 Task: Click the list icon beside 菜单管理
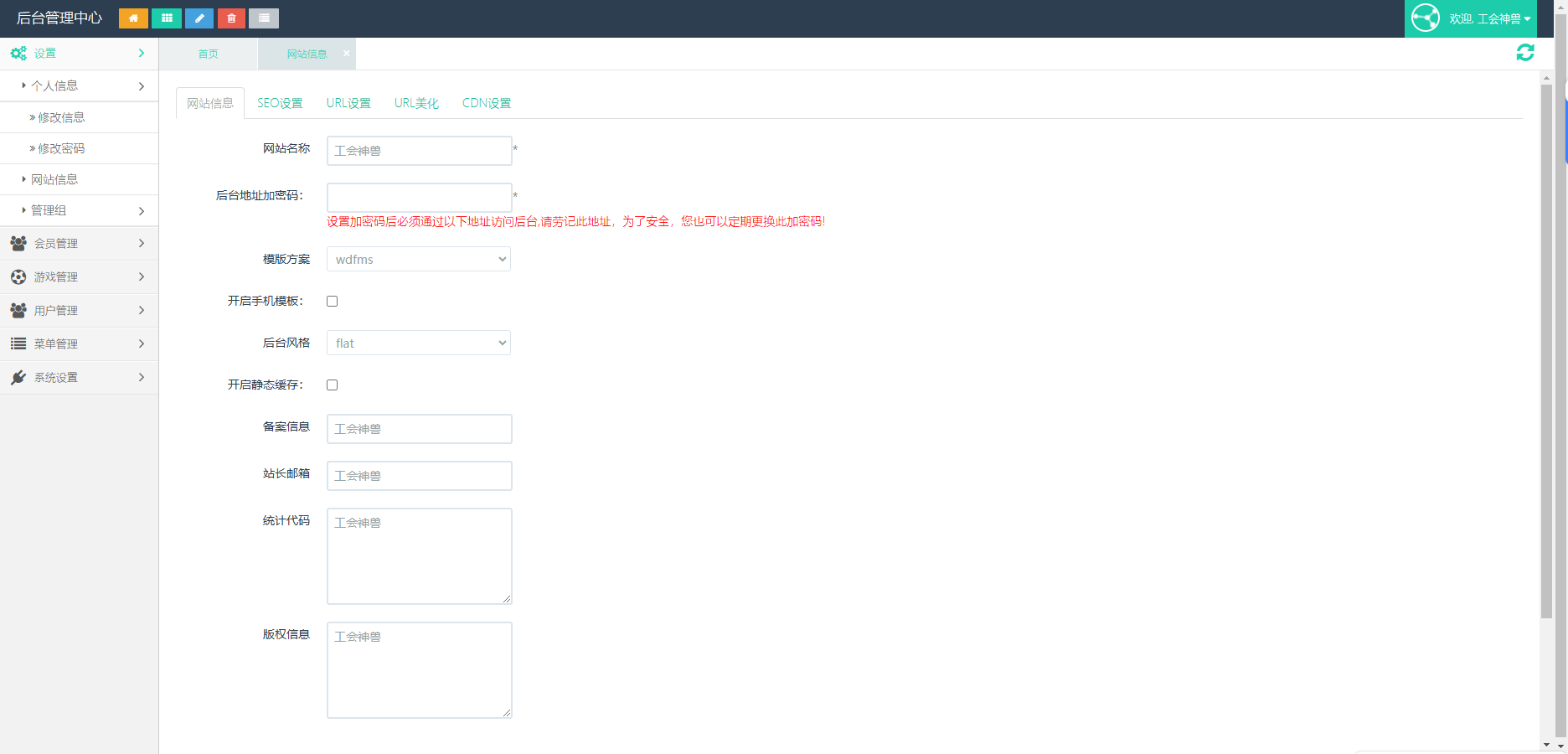18,343
